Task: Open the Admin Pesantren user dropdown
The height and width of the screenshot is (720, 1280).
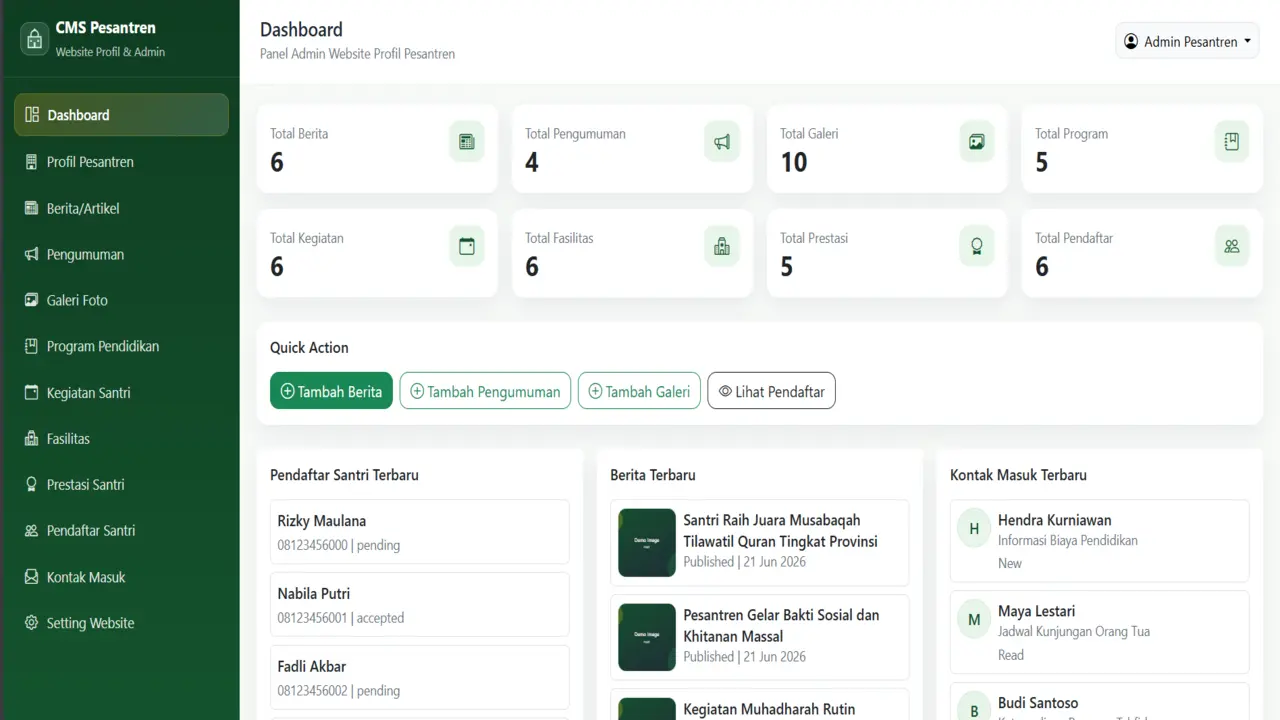Action: 1187,42
